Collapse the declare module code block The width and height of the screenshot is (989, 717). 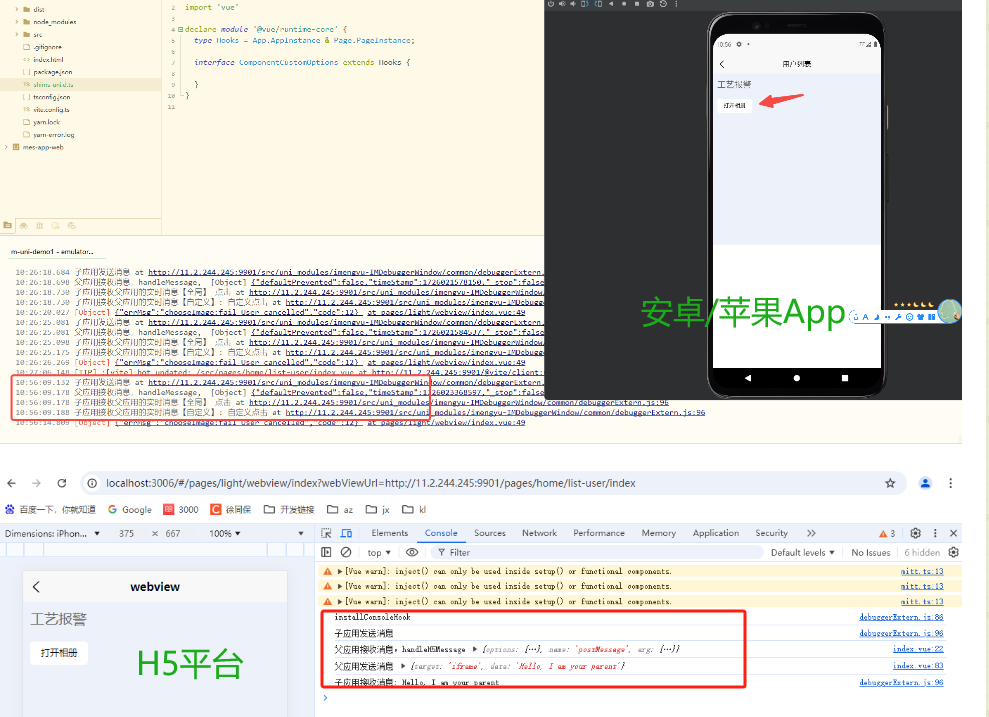(x=180, y=30)
